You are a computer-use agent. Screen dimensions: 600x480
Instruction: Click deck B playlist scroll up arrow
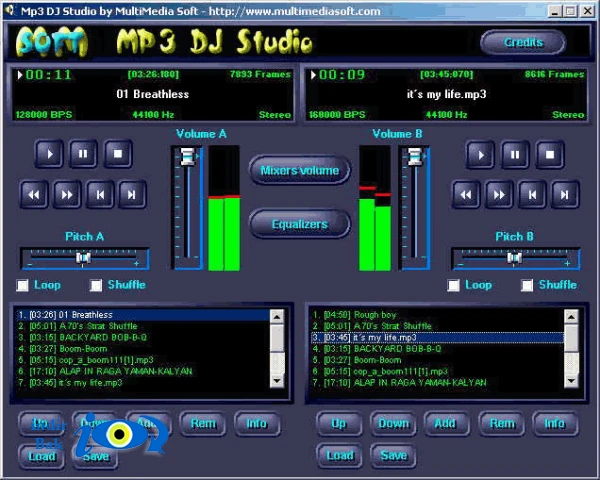pos(571,317)
